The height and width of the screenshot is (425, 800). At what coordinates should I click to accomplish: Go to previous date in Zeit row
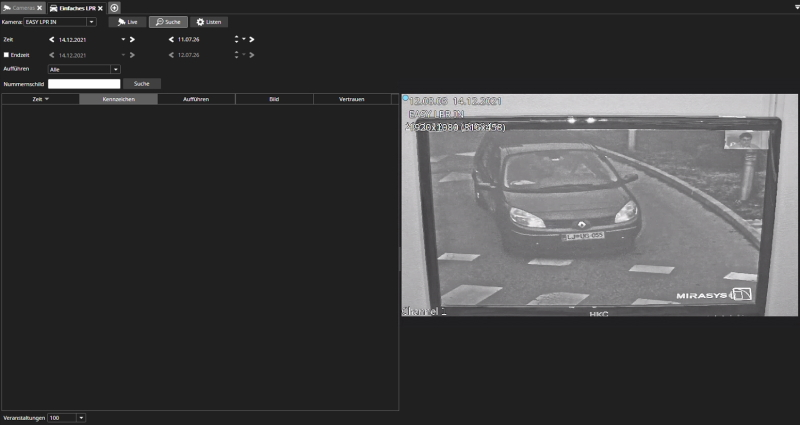51,39
